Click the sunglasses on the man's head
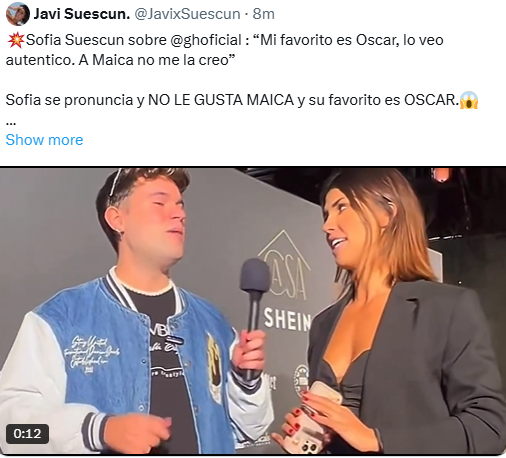This screenshot has height=458, width=506. tap(116, 182)
